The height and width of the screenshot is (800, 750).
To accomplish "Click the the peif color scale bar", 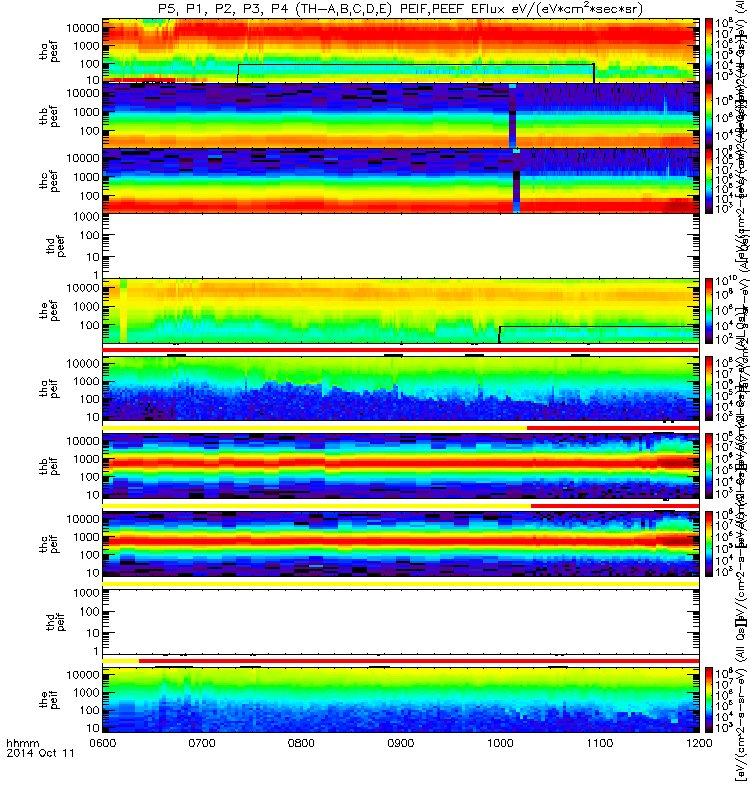I will [x=709, y=699].
